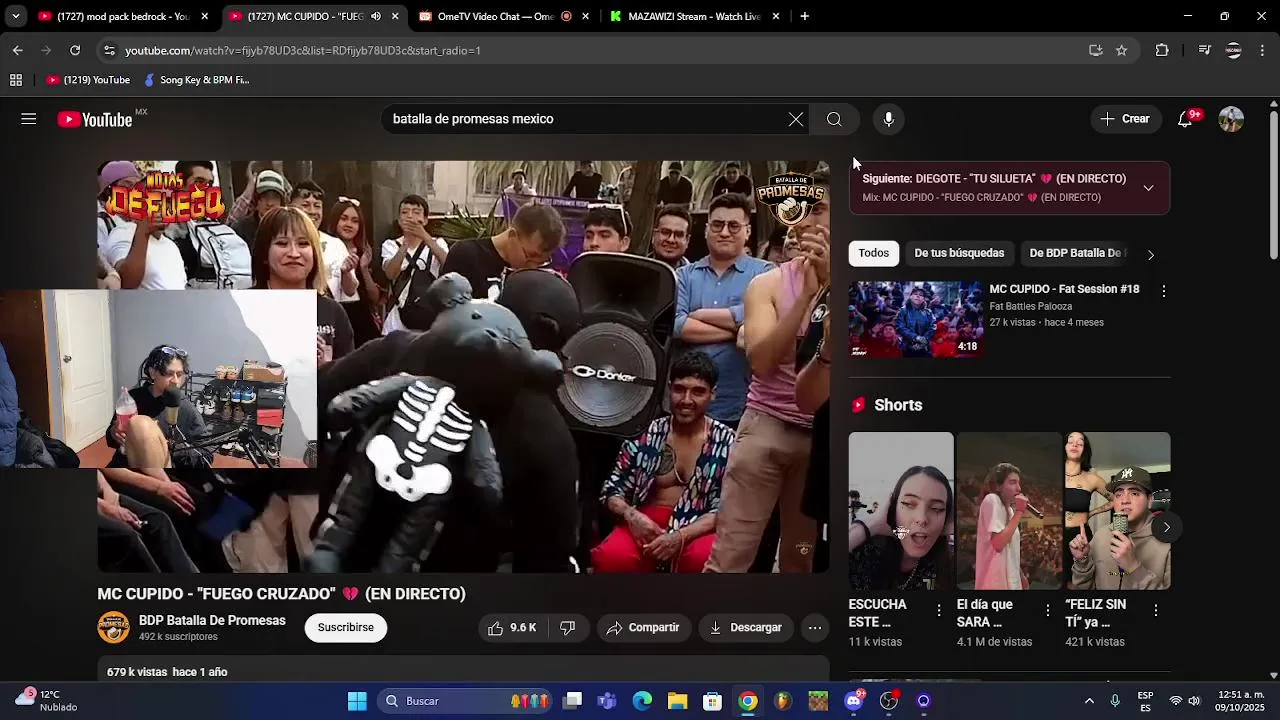Screen dimensions: 1280x720
Task: Click the BDP channel avatar icon
Action: pos(113,628)
